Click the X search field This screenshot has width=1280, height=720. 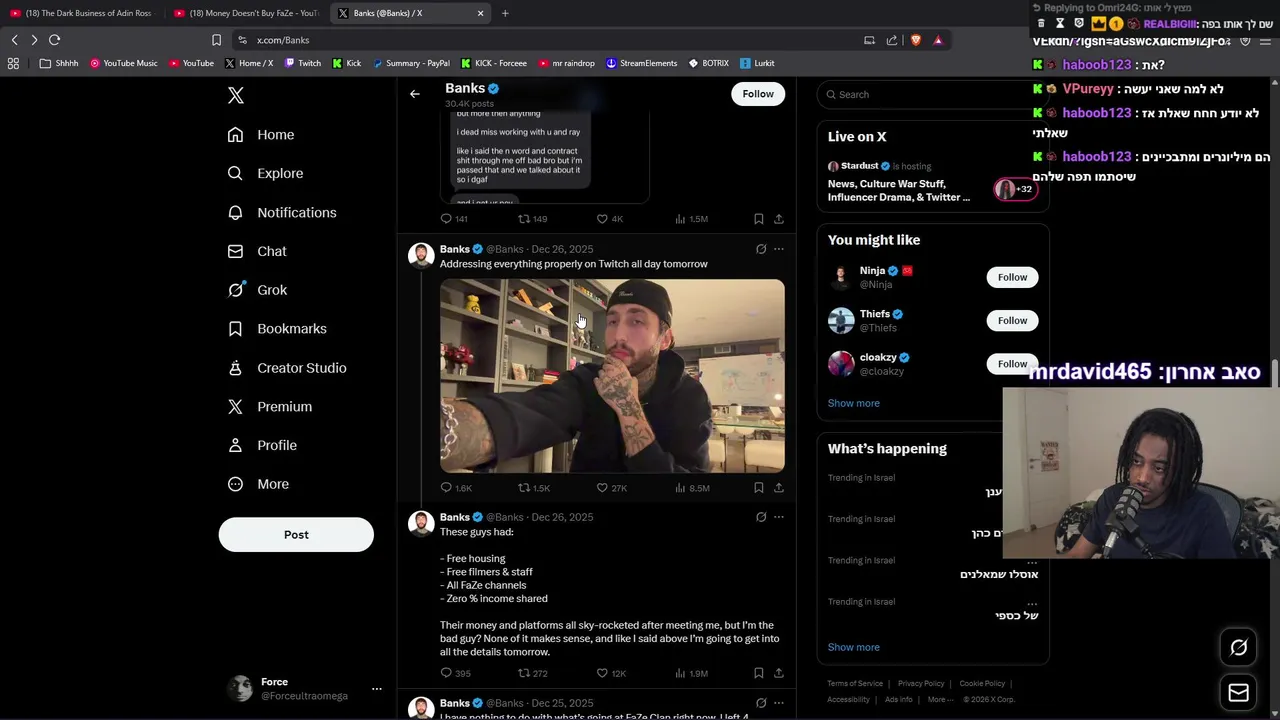[932, 94]
